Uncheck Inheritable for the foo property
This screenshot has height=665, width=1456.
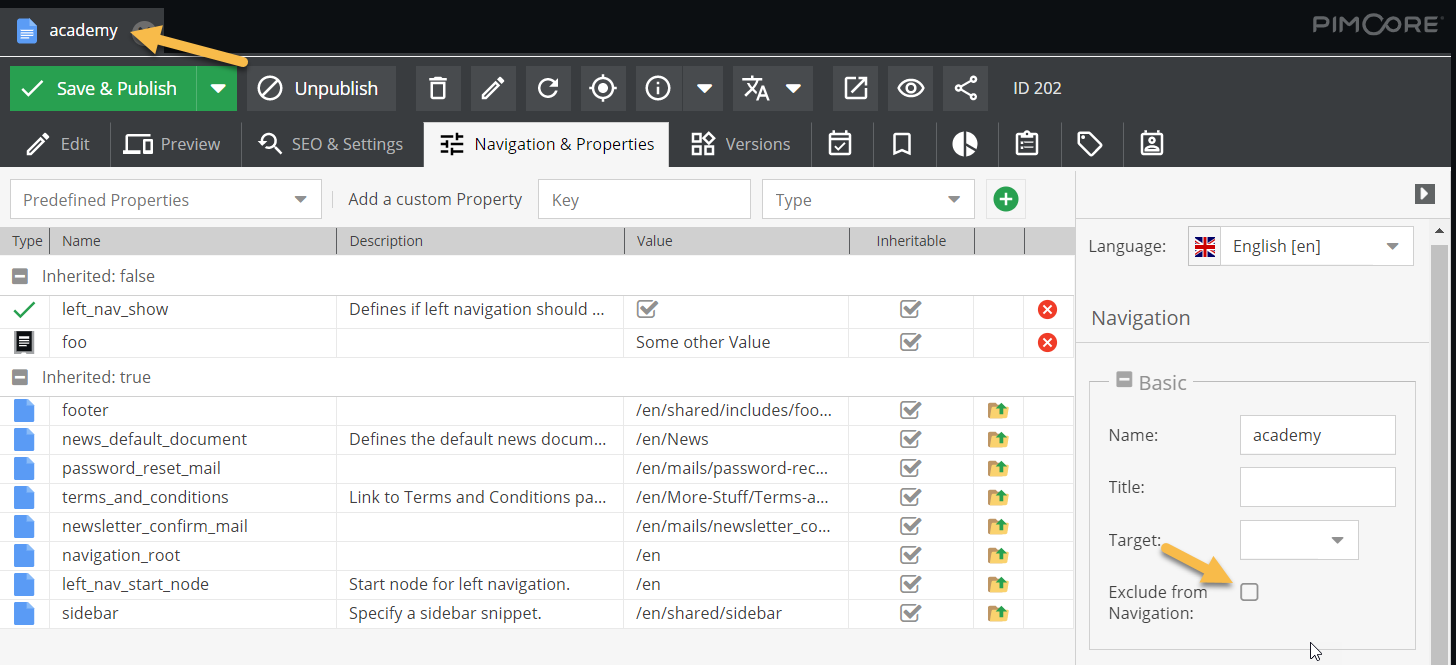pyautogui.click(x=910, y=342)
